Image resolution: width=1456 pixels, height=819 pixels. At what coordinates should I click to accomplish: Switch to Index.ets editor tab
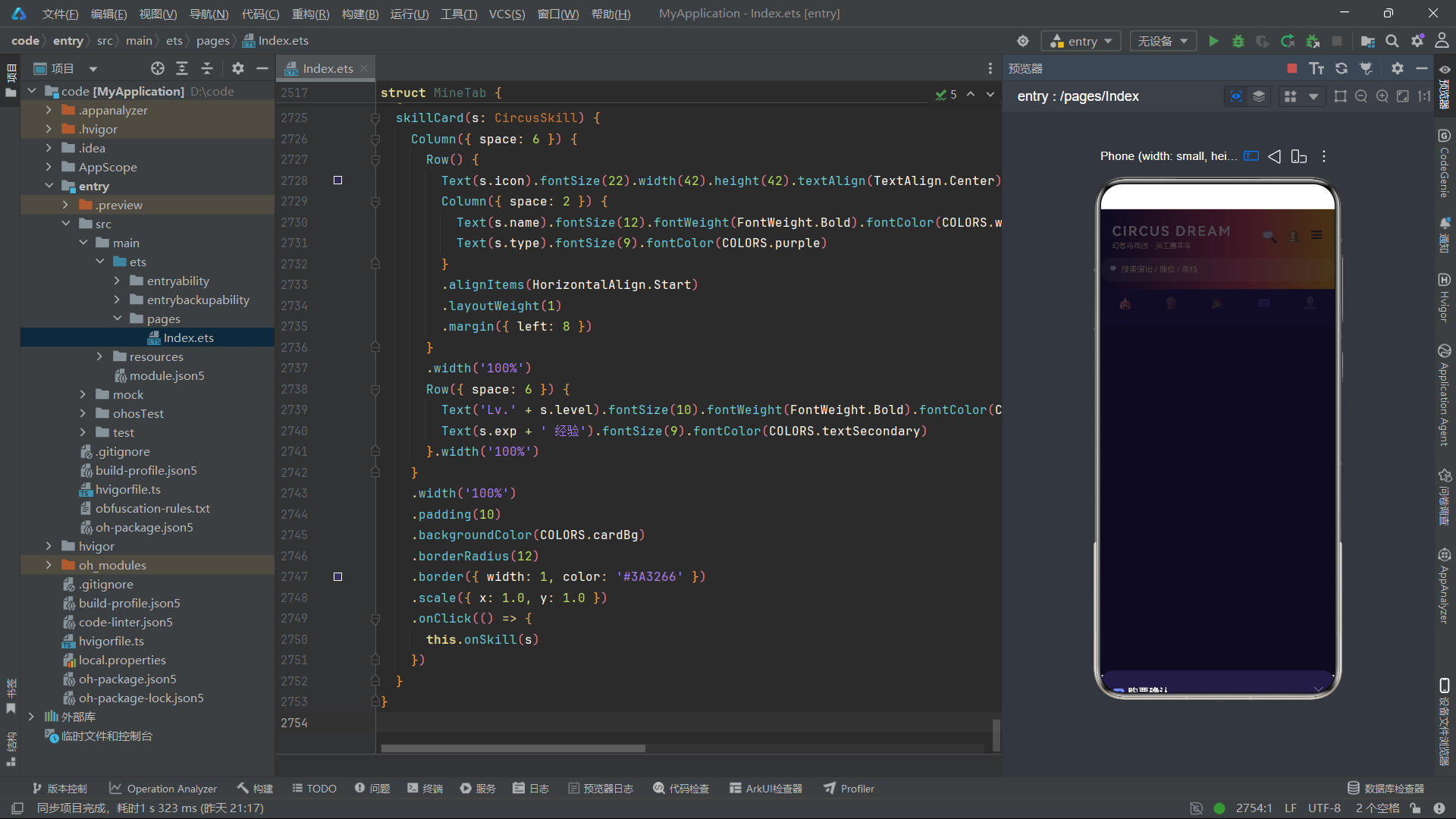(327, 68)
